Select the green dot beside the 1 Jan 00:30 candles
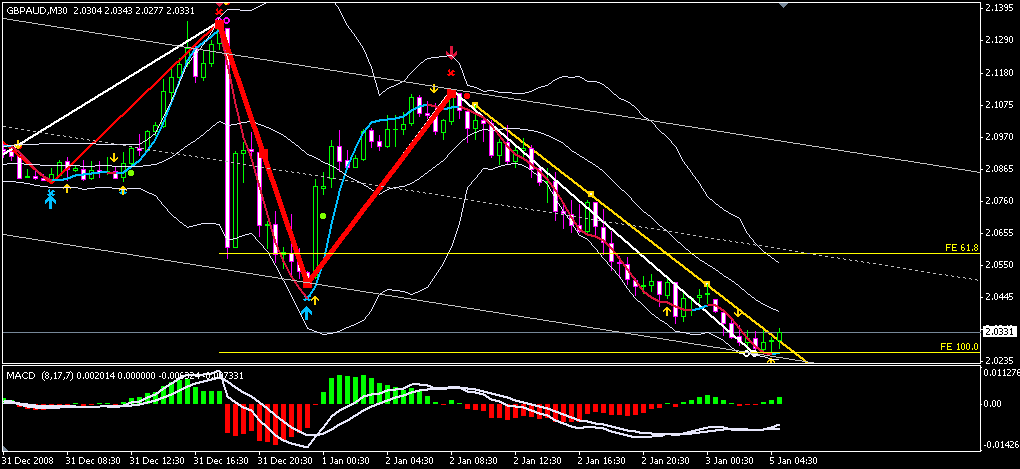 coord(322,215)
